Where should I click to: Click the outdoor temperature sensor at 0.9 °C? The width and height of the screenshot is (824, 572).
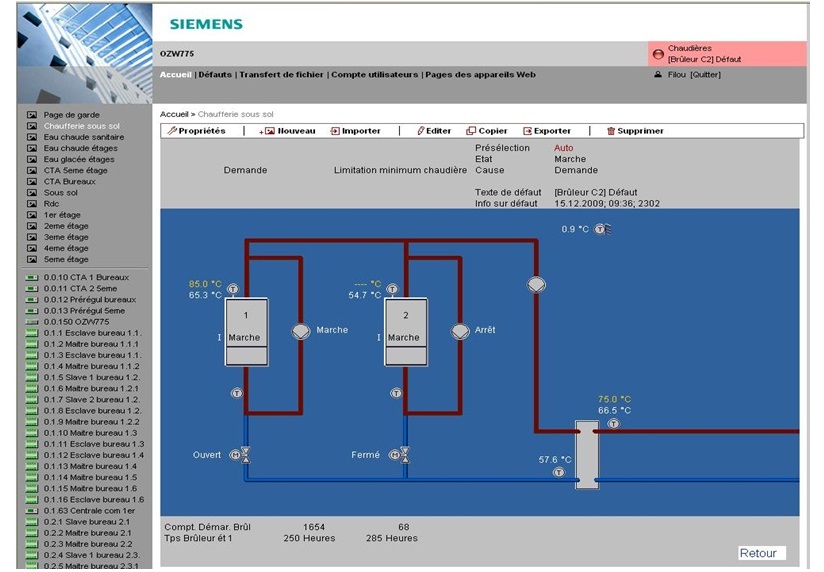point(602,229)
